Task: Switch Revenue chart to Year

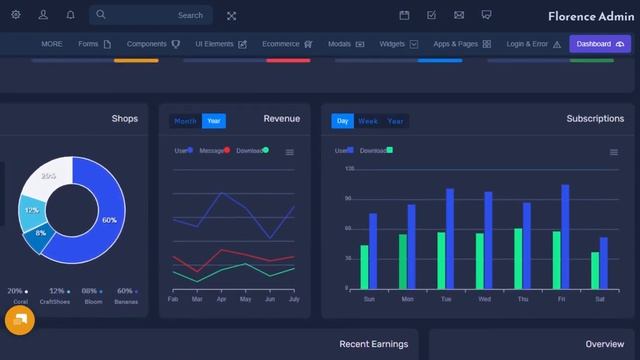Action: (x=214, y=121)
